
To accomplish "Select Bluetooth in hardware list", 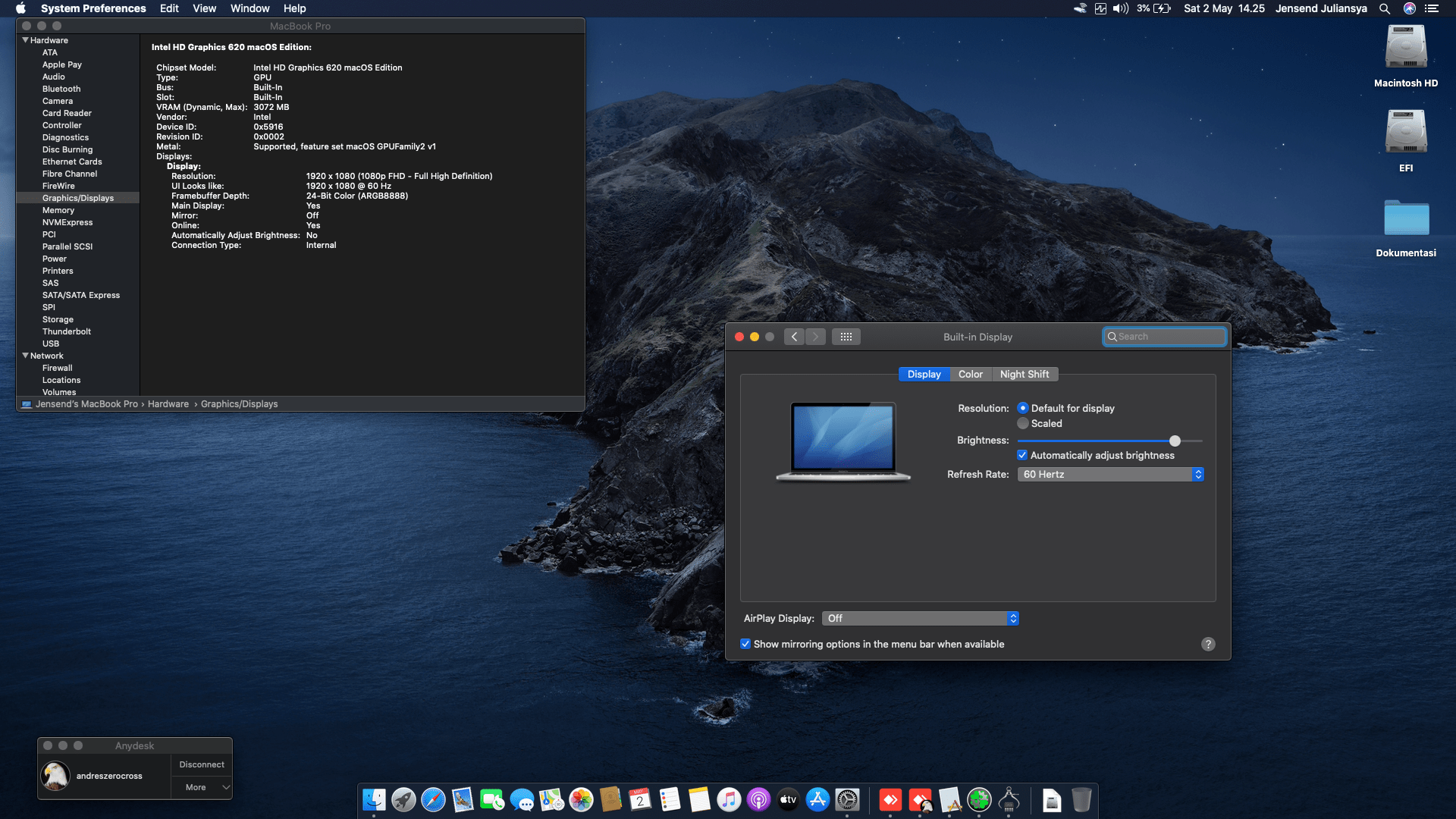I will tap(61, 89).
